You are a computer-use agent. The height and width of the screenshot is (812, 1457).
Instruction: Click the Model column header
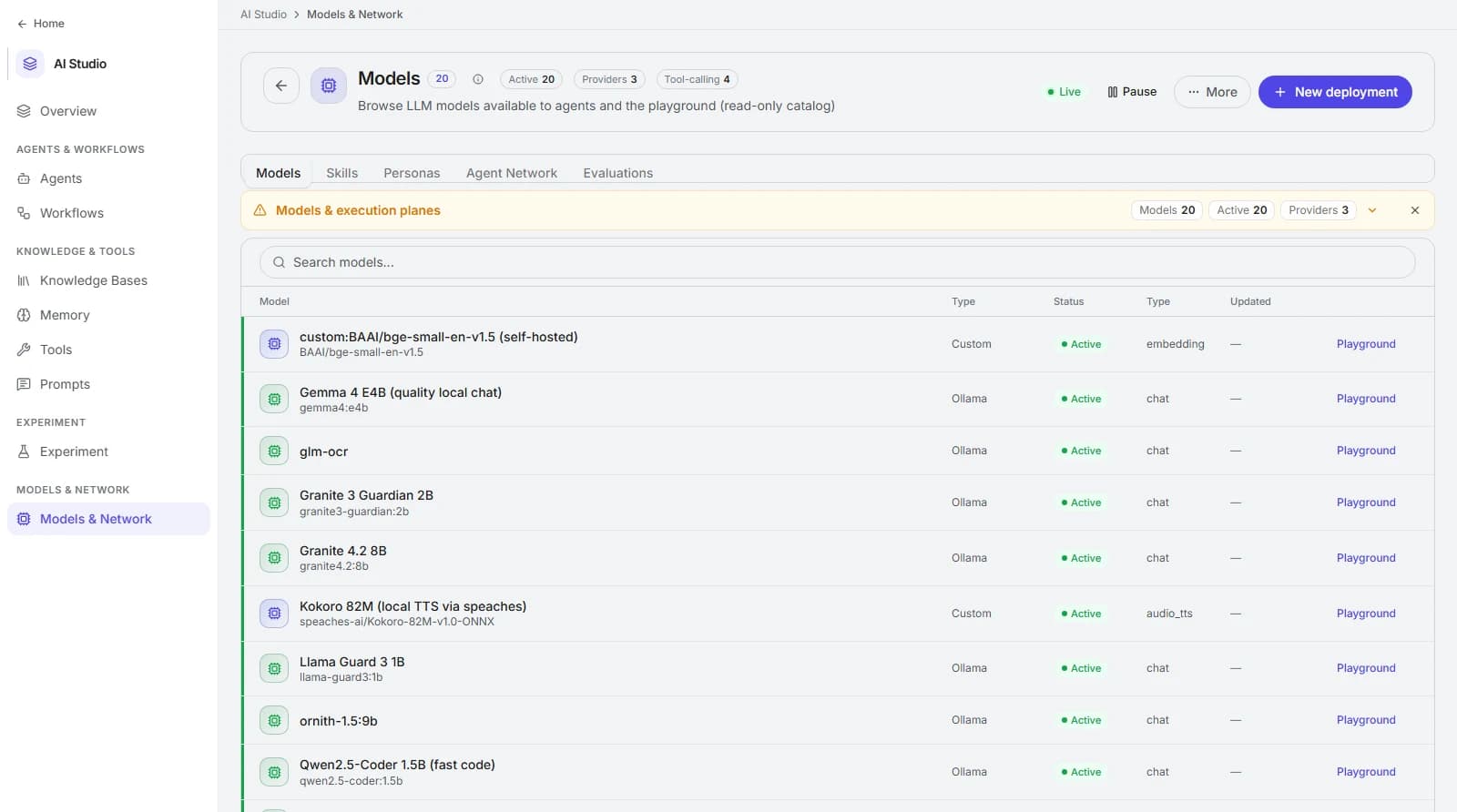274,301
